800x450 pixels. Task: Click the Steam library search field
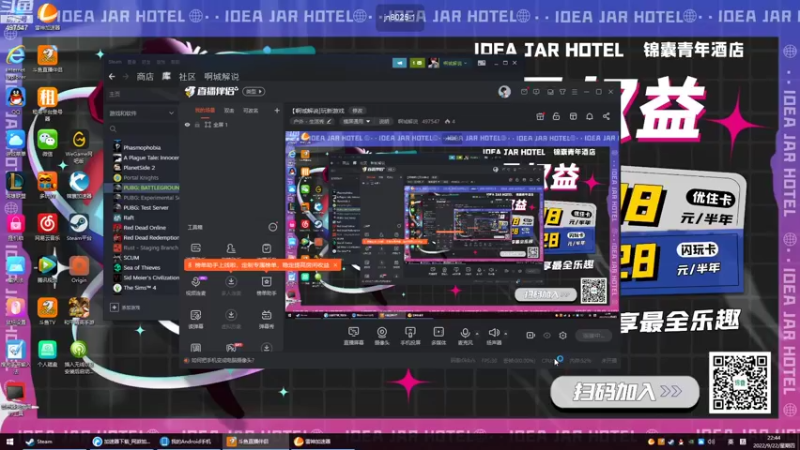click(141, 129)
